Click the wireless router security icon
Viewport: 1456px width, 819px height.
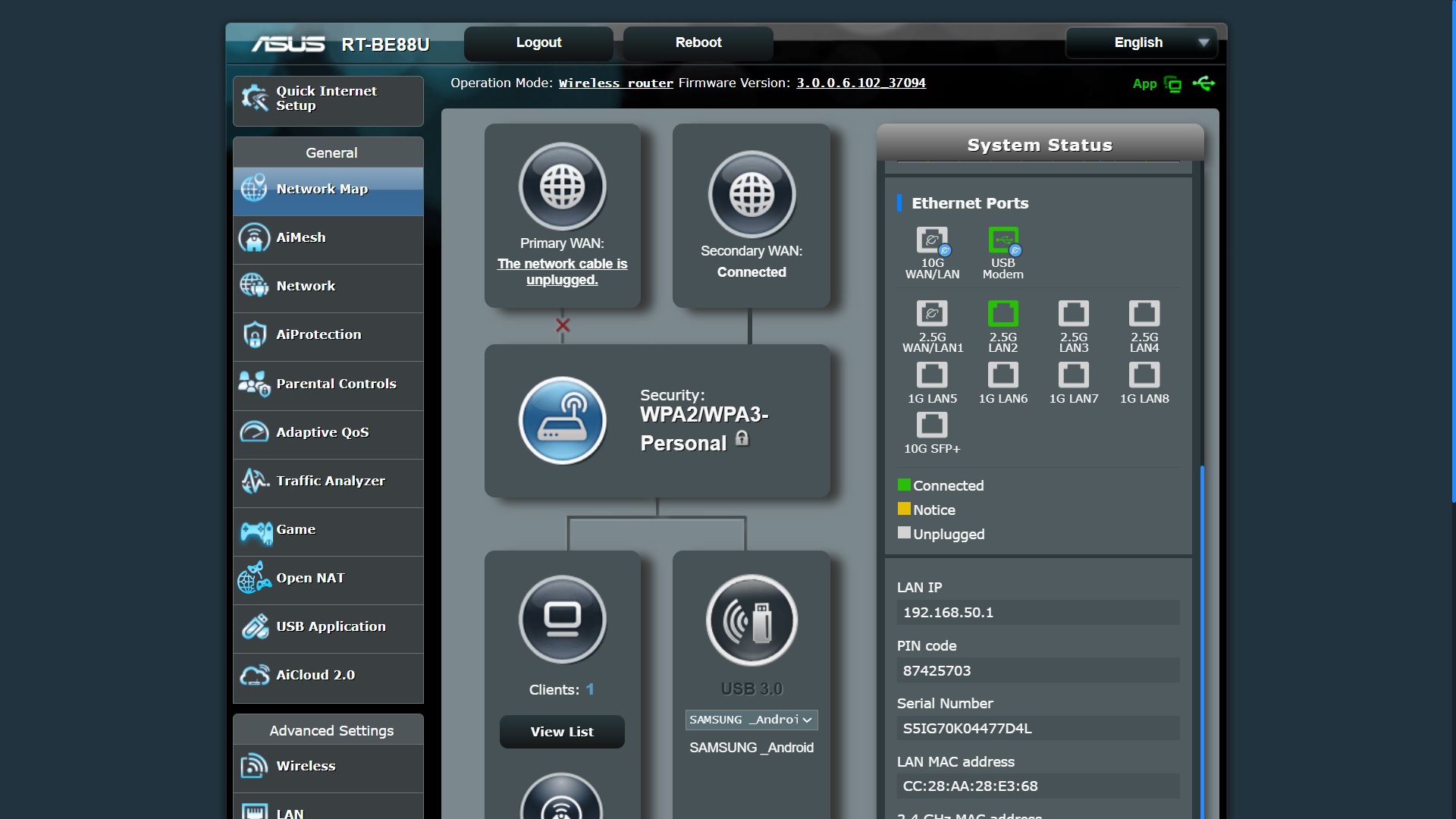tap(562, 421)
